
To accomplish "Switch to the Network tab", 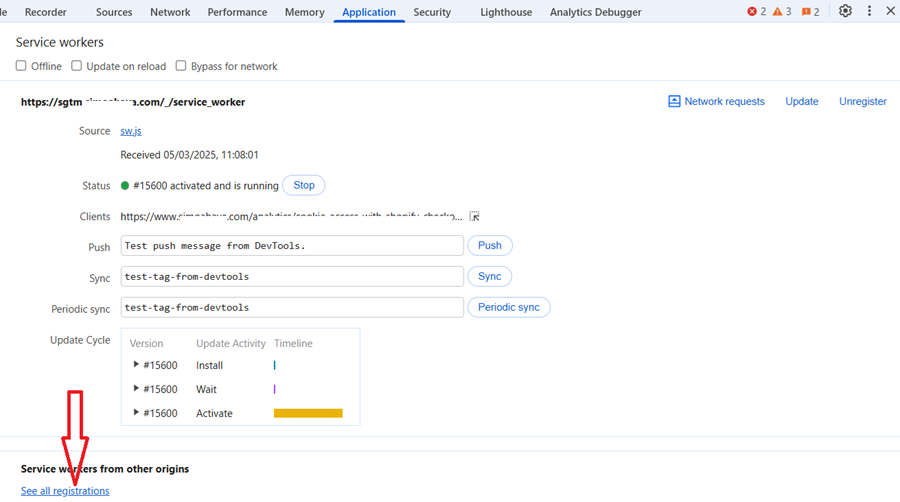I will click(170, 12).
